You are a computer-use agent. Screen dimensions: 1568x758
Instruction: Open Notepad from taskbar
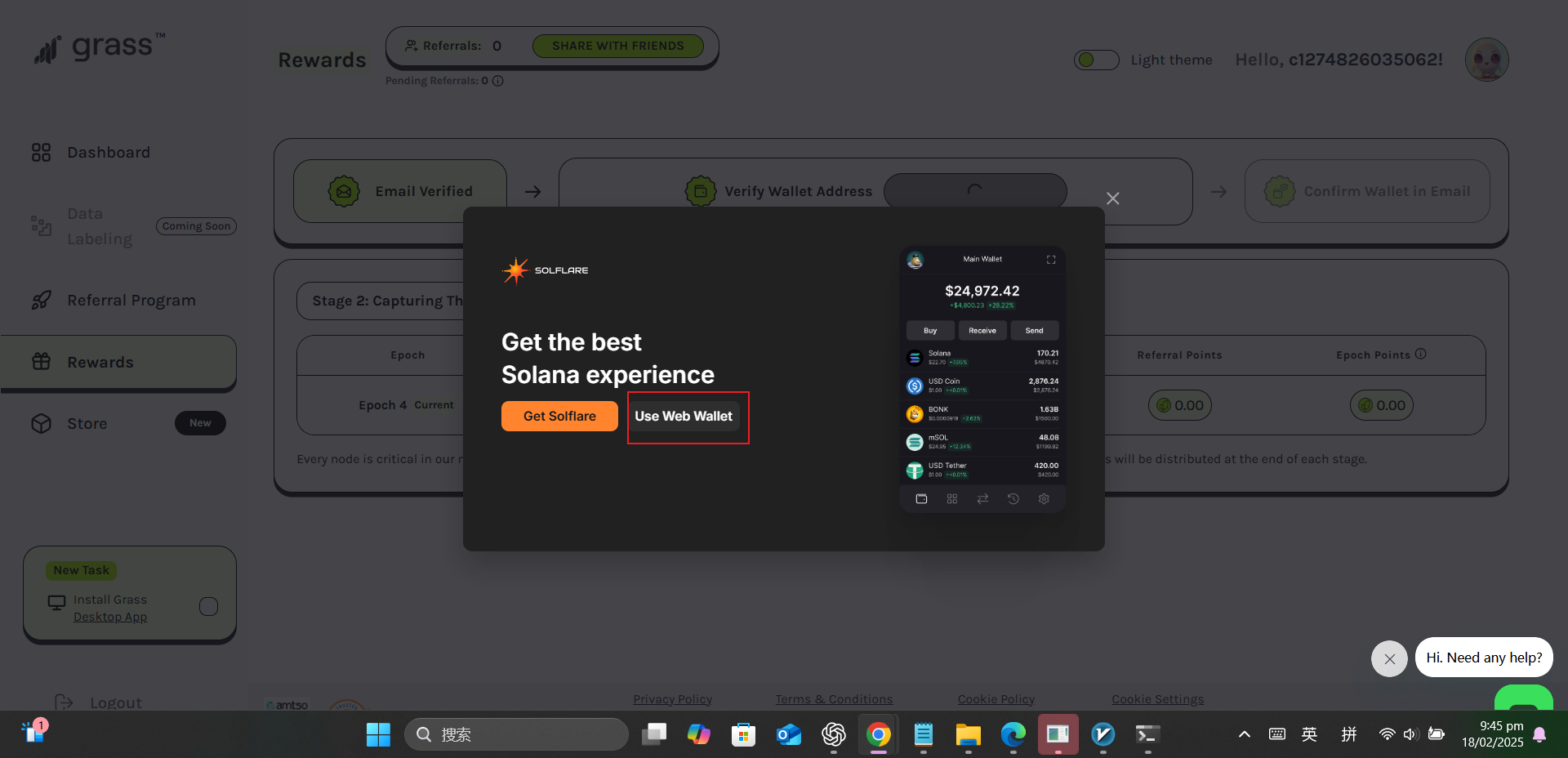pyautogui.click(x=924, y=734)
